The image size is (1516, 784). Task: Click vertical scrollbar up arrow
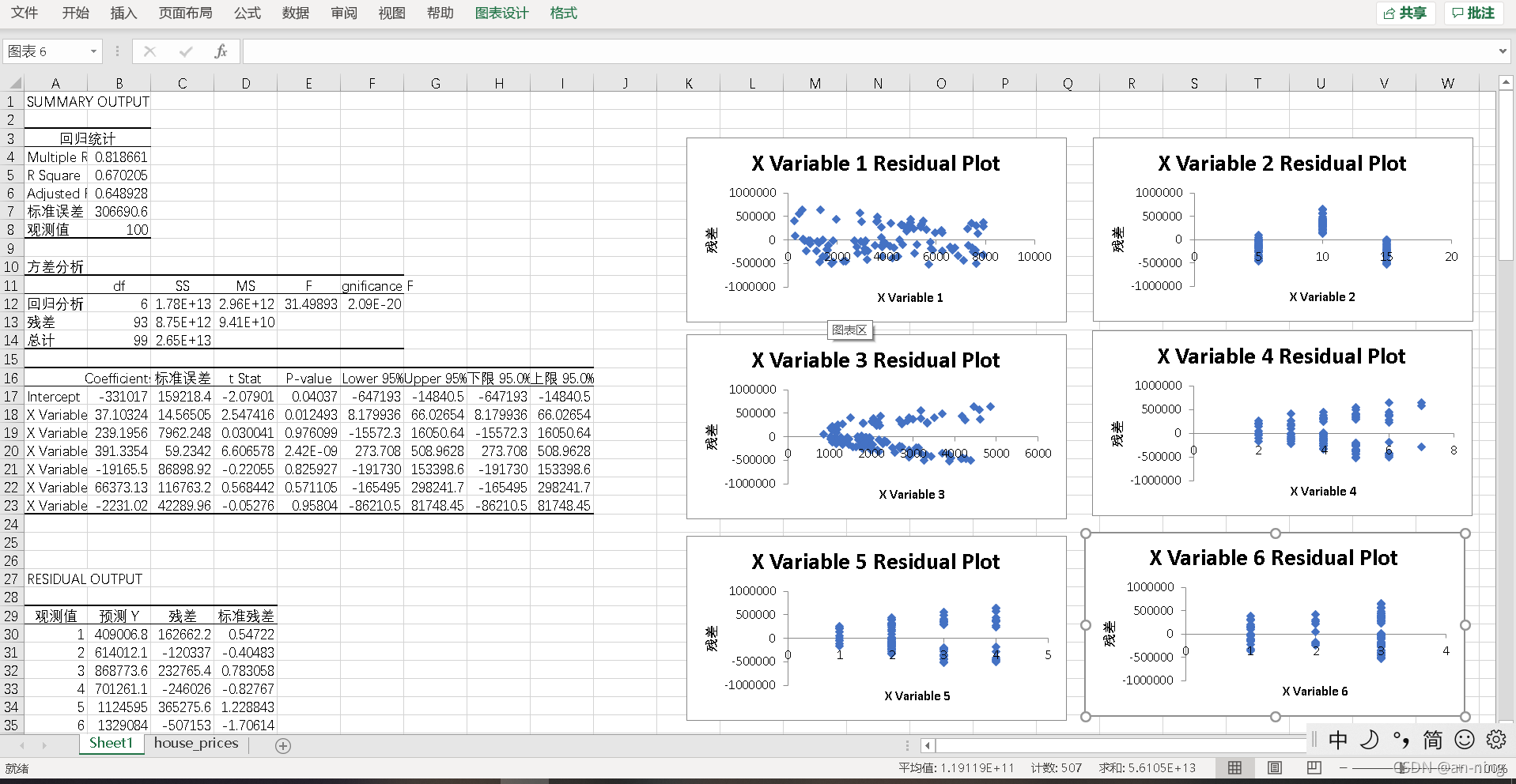point(1507,82)
